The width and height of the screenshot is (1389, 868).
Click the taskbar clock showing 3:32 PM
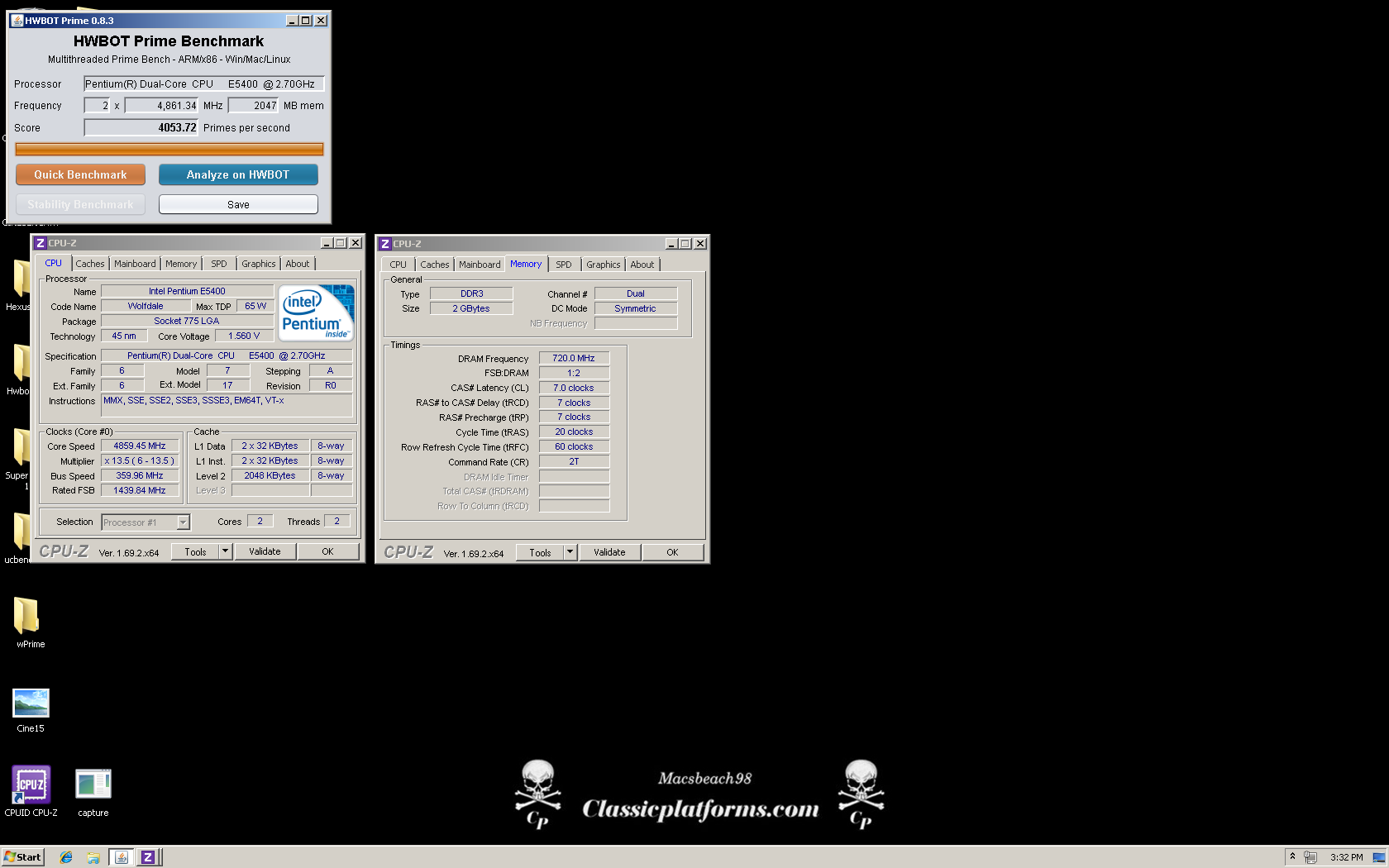coord(1346,857)
